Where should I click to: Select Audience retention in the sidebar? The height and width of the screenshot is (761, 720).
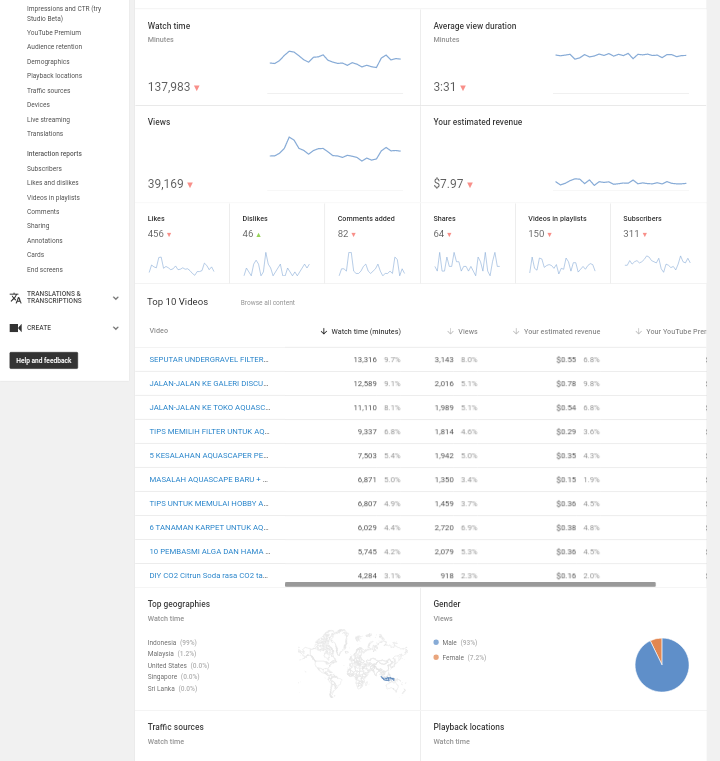(x=54, y=47)
